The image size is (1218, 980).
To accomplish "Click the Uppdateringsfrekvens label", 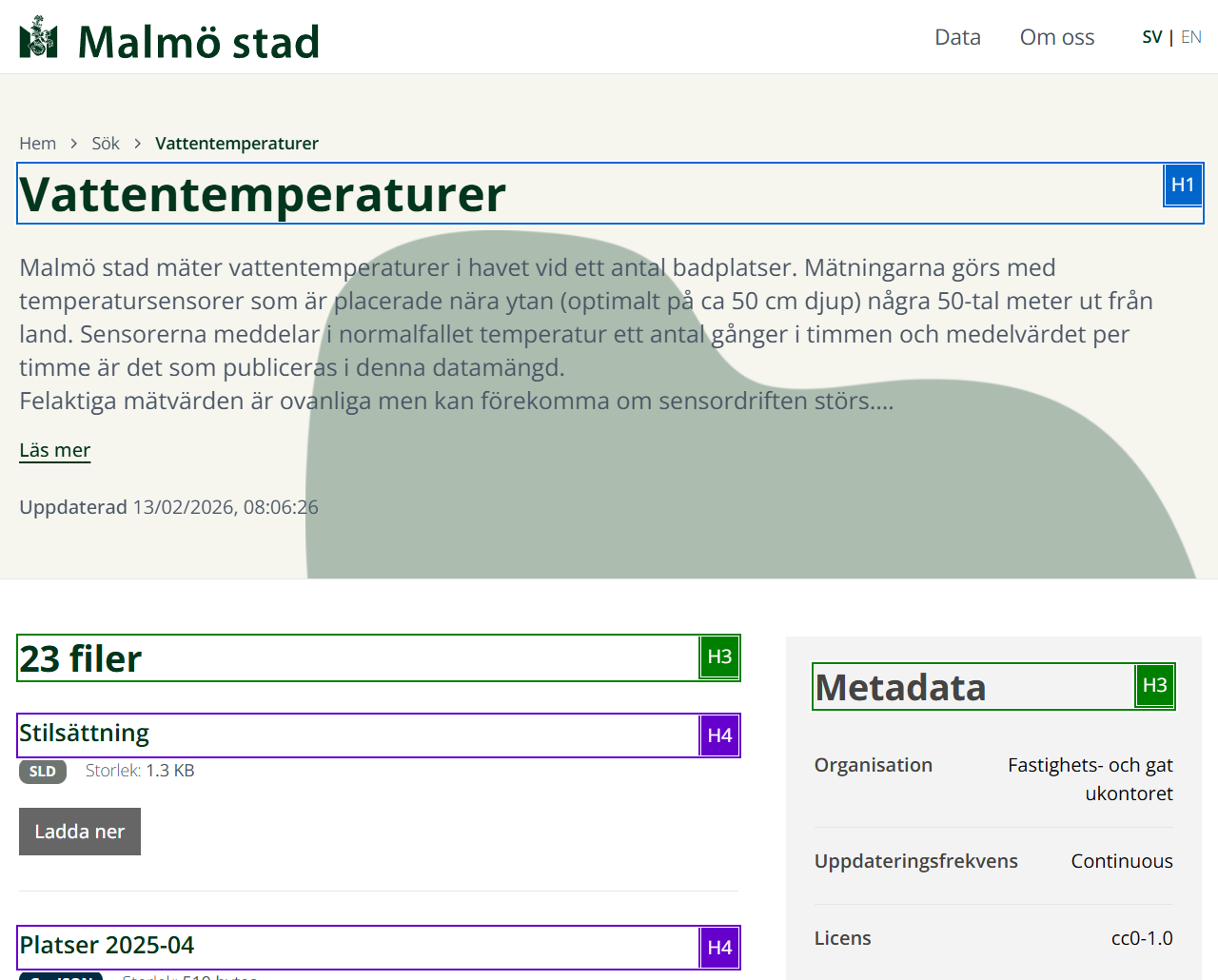I will tap(916, 861).
